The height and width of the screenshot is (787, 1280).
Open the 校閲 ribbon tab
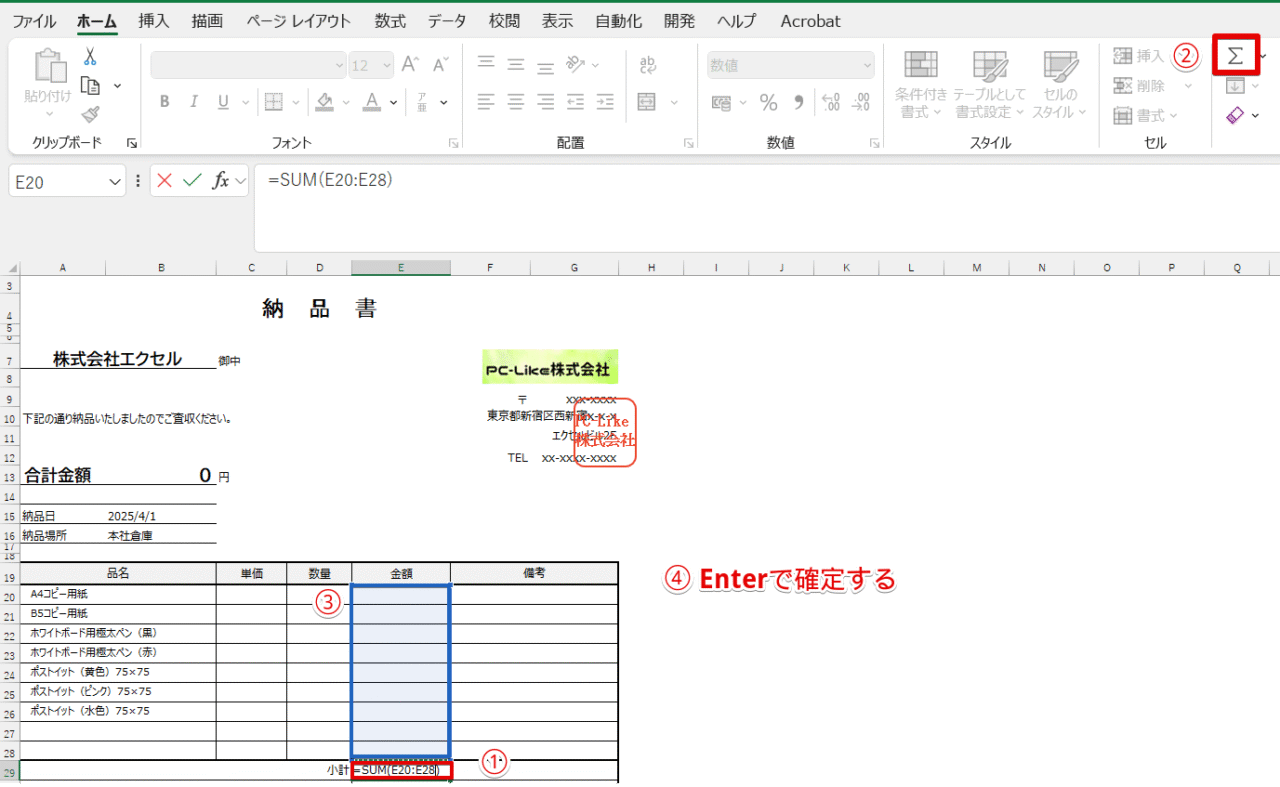tap(505, 21)
